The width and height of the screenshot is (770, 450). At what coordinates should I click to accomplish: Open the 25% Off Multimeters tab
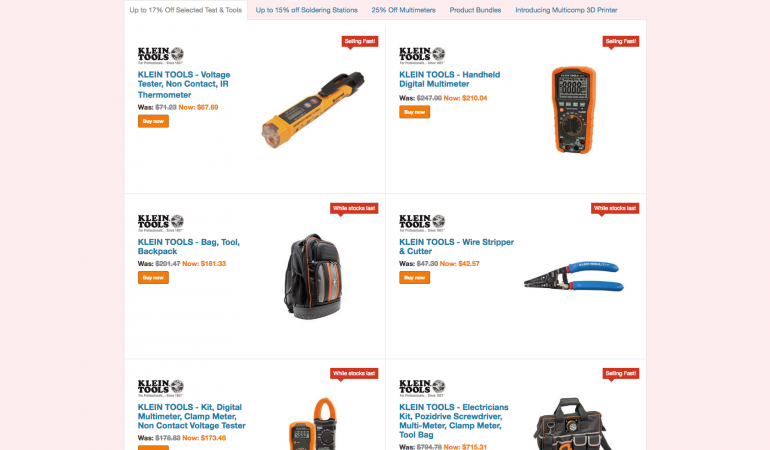tap(403, 10)
